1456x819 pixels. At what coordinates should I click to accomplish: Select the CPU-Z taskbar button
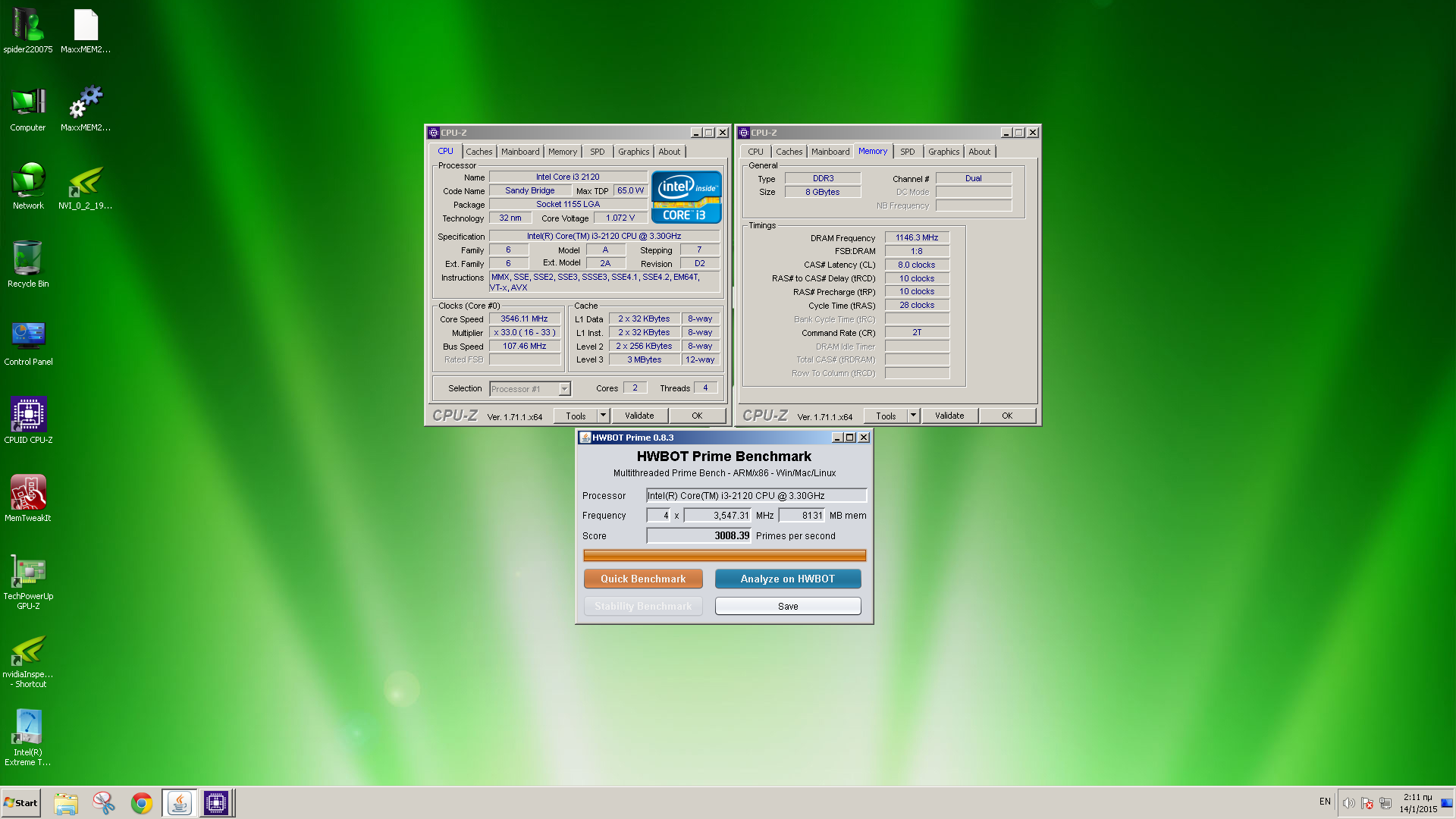click(216, 803)
